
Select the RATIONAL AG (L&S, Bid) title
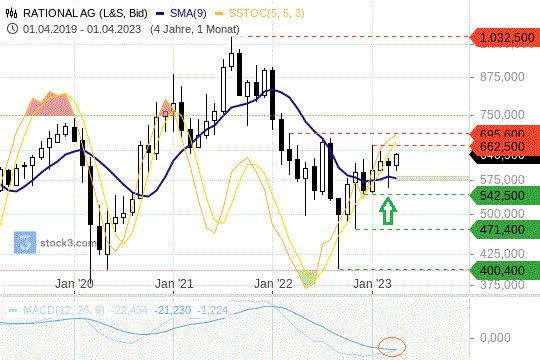[x=85, y=13]
